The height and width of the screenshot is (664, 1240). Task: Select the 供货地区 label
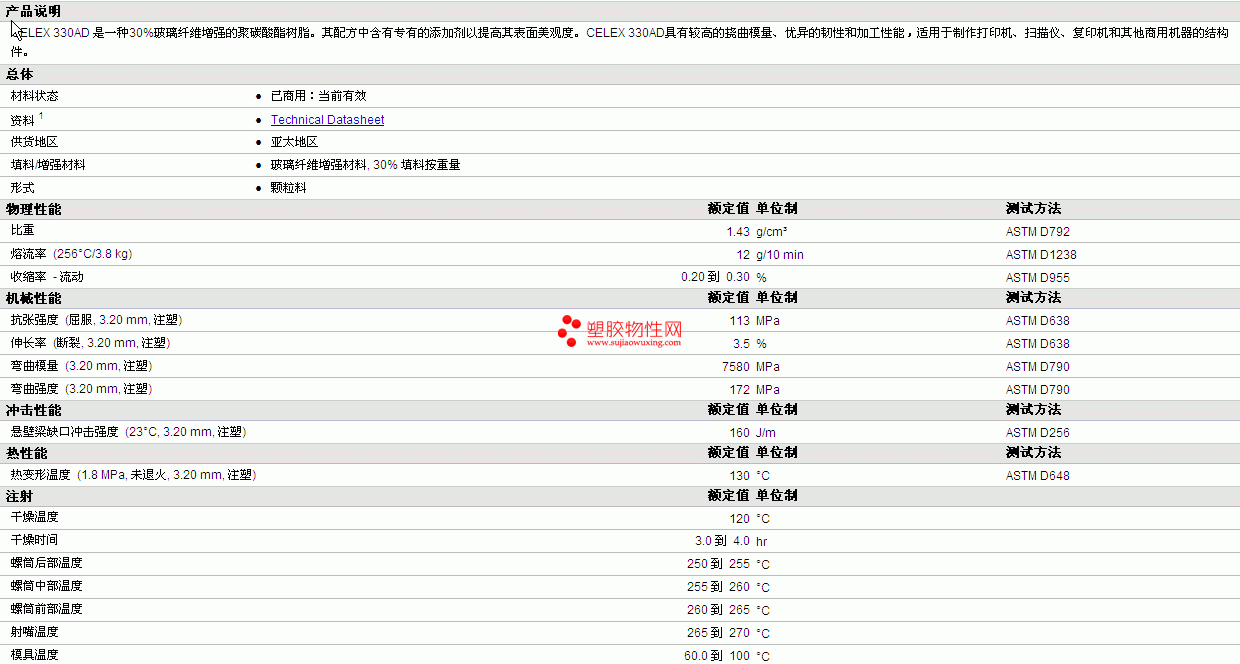34,142
